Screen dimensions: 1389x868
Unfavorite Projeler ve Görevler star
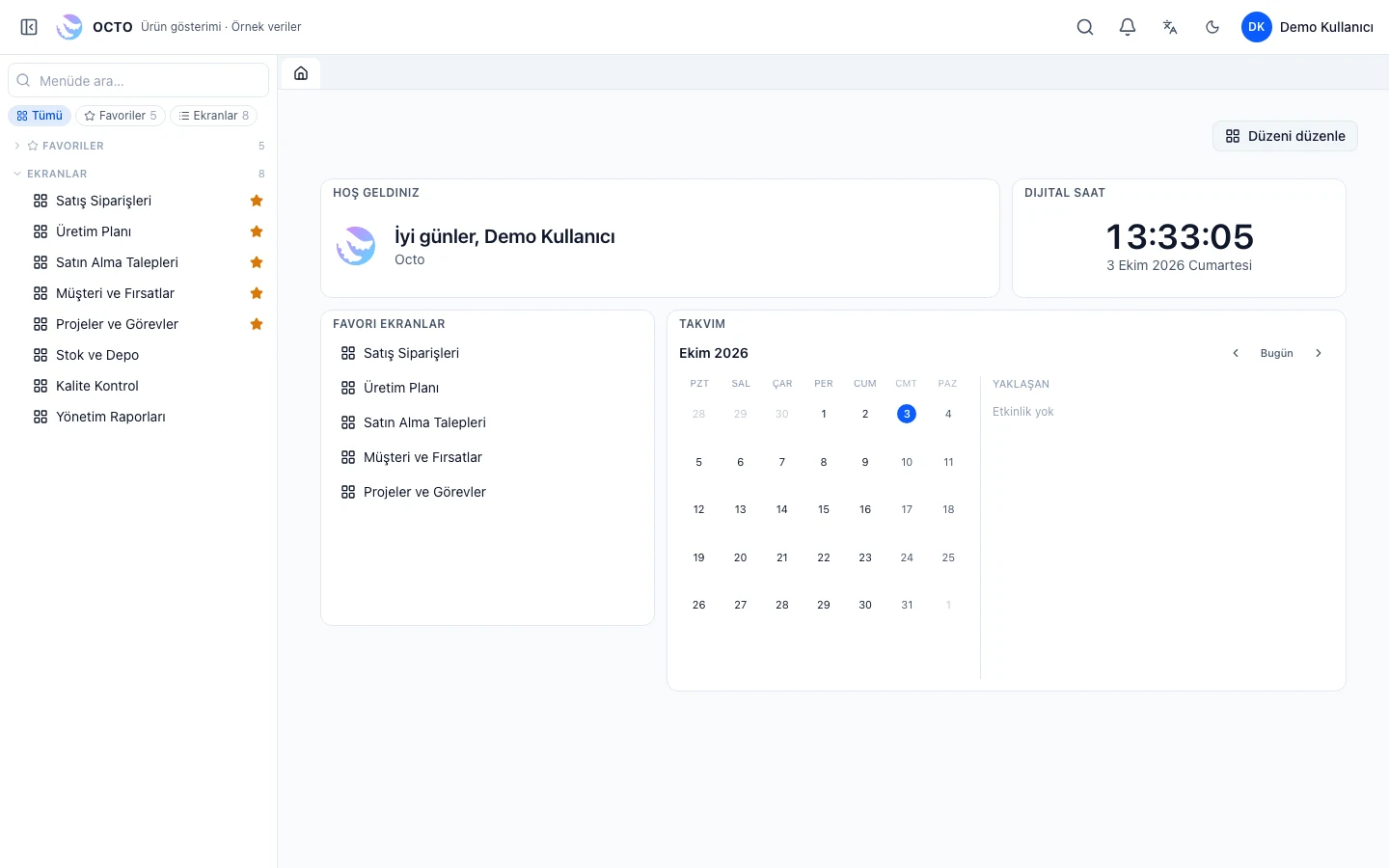(x=257, y=324)
